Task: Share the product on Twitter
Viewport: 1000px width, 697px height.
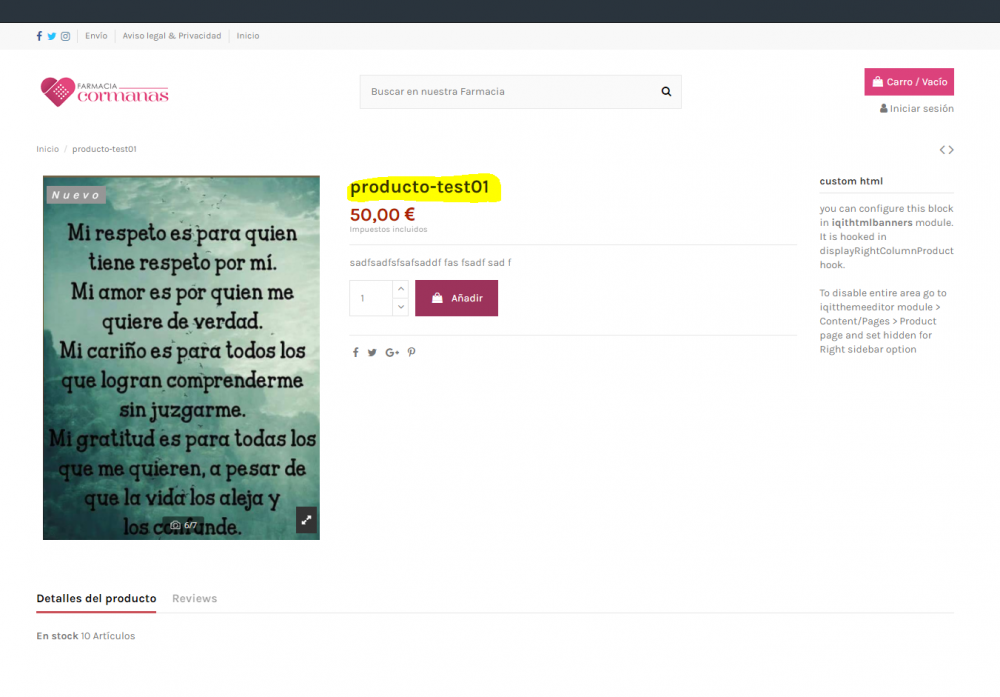Action: [x=371, y=352]
